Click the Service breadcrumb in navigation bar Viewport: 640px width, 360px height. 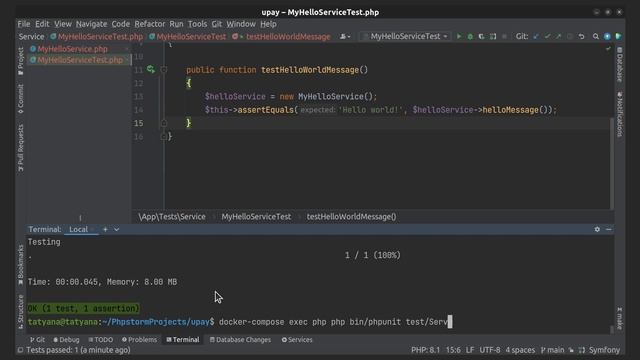click(x=31, y=36)
